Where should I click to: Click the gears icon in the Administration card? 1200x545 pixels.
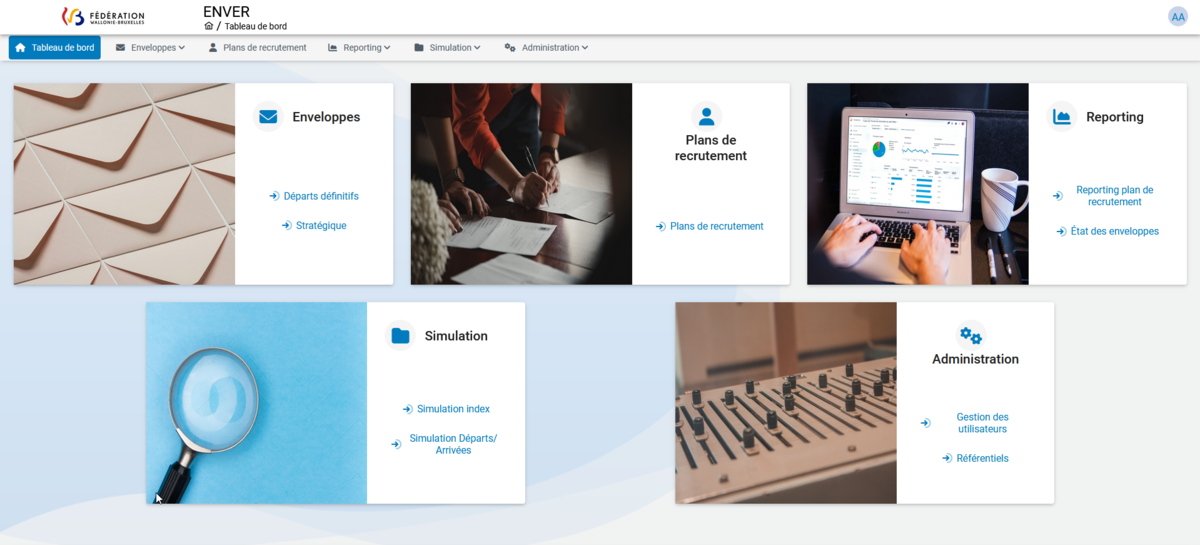click(970, 335)
